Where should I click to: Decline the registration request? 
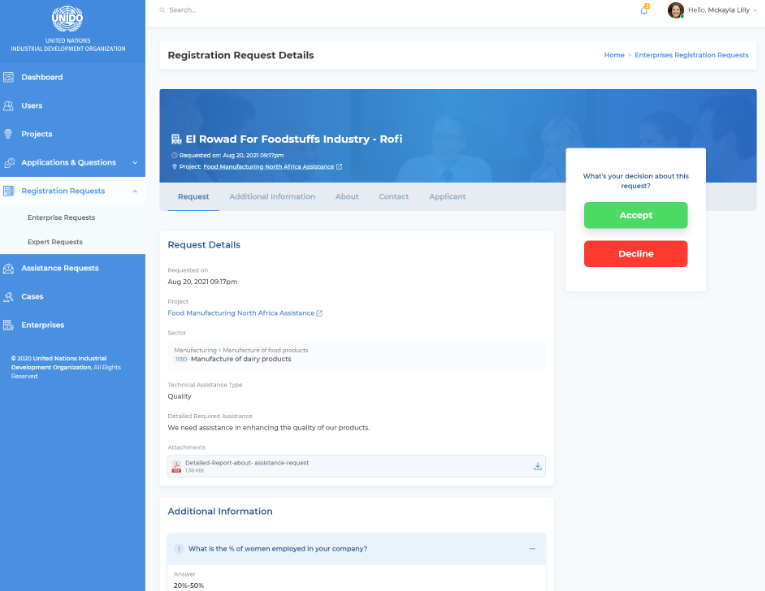[x=635, y=254]
